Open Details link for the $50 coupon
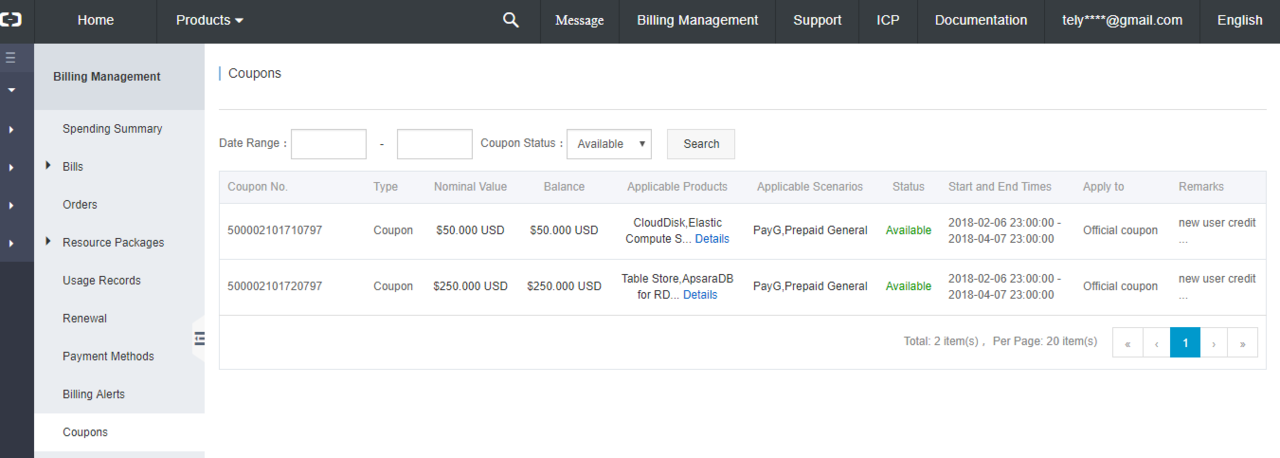Image resolution: width=1280 pixels, height=458 pixels. pos(712,239)
